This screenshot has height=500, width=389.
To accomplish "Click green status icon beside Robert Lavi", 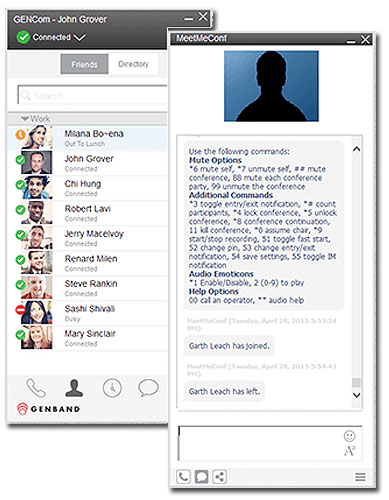I will coord(20,210).
